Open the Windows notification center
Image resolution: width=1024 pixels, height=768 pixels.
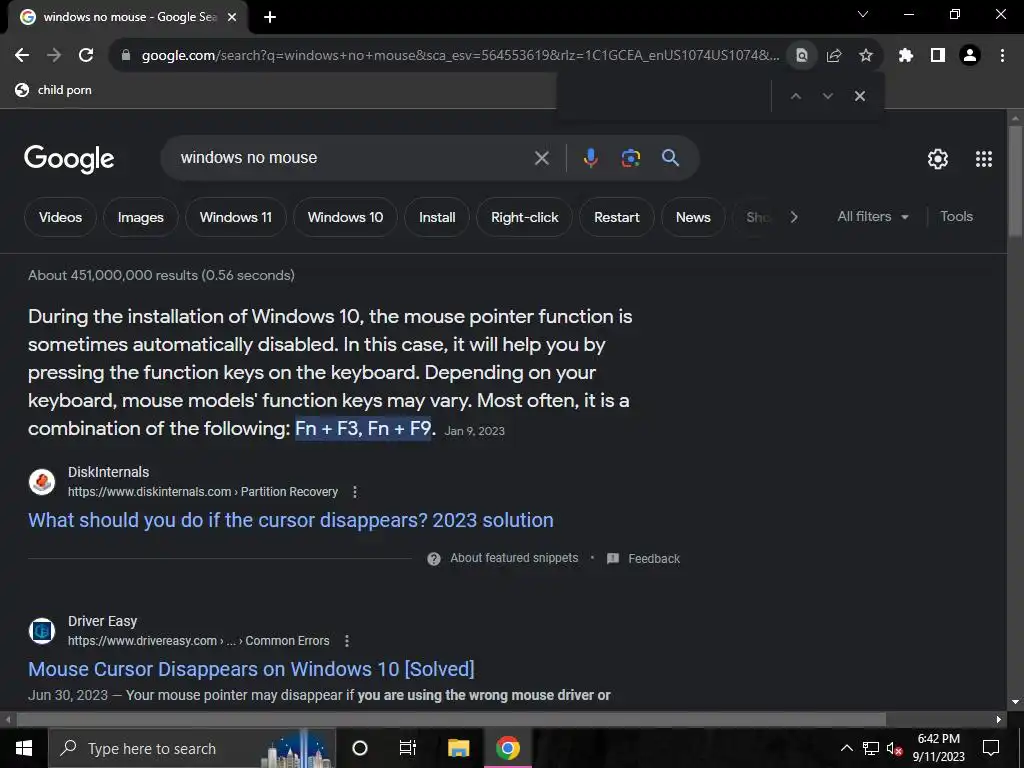click(x=991, y=748)
